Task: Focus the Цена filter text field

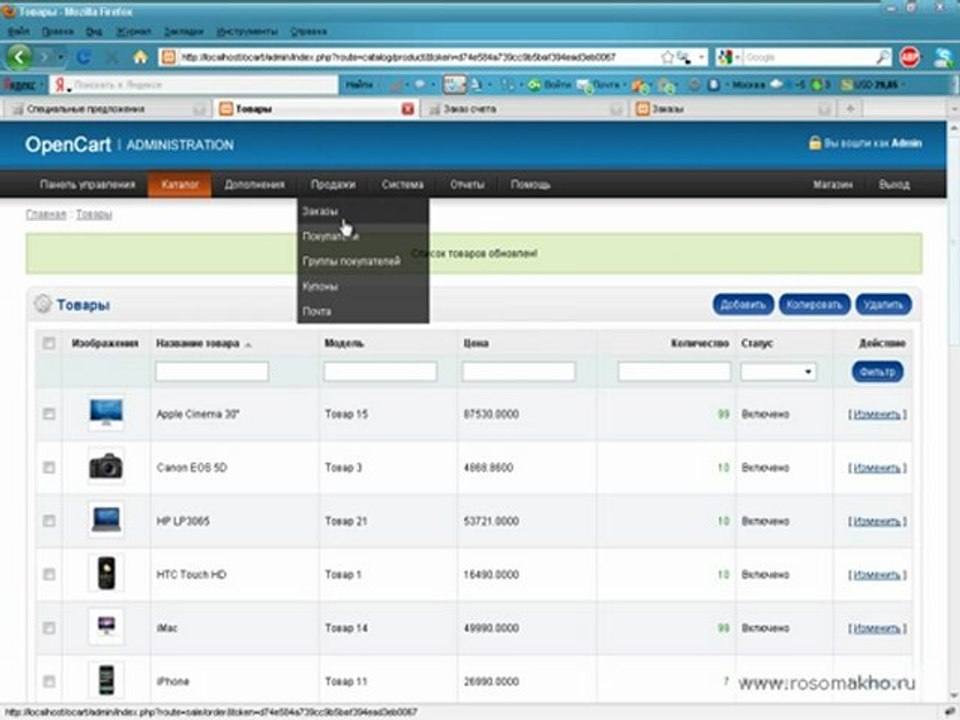Action: point(519,372)
